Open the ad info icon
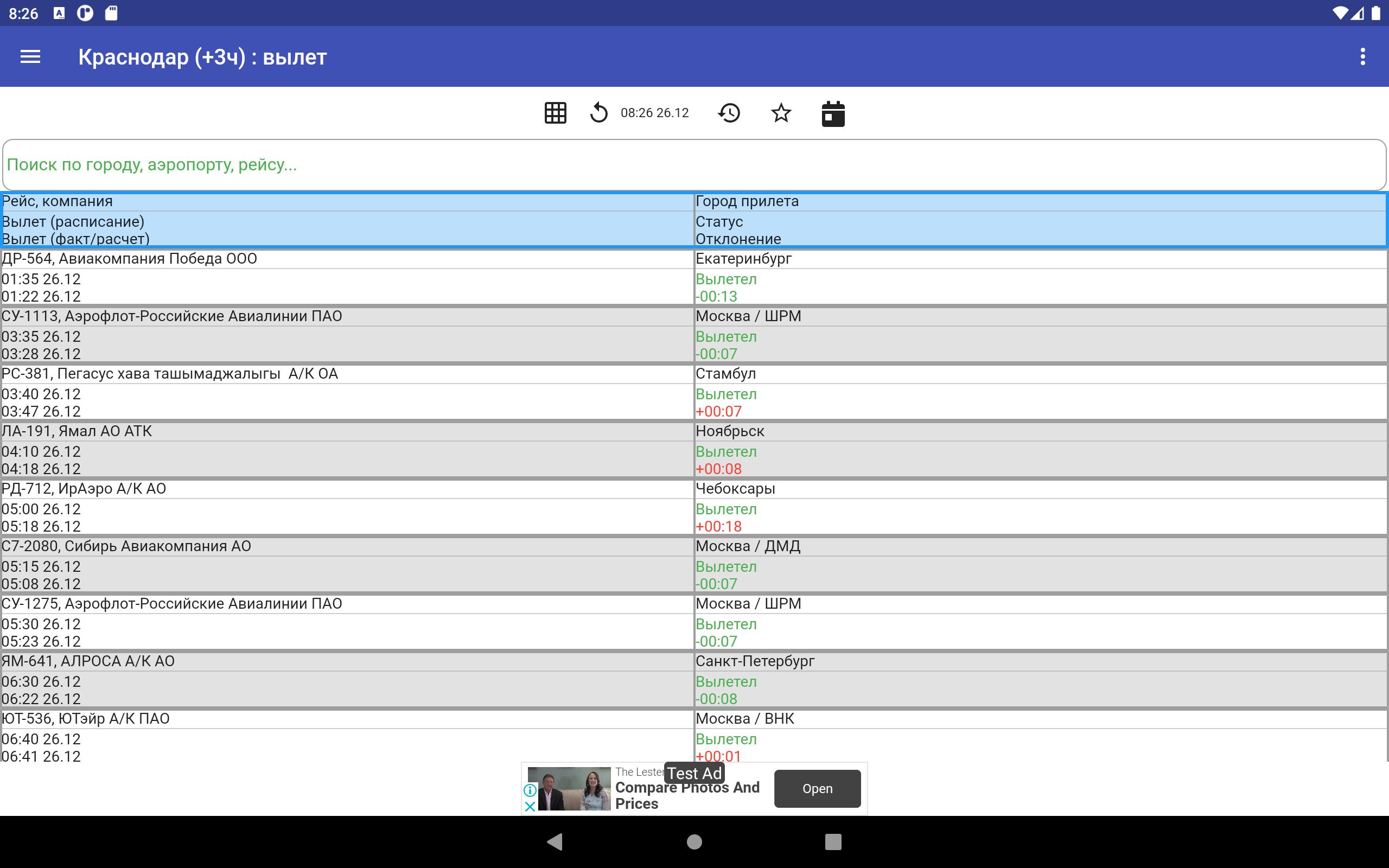The image size is (1389, 868). 530,790
